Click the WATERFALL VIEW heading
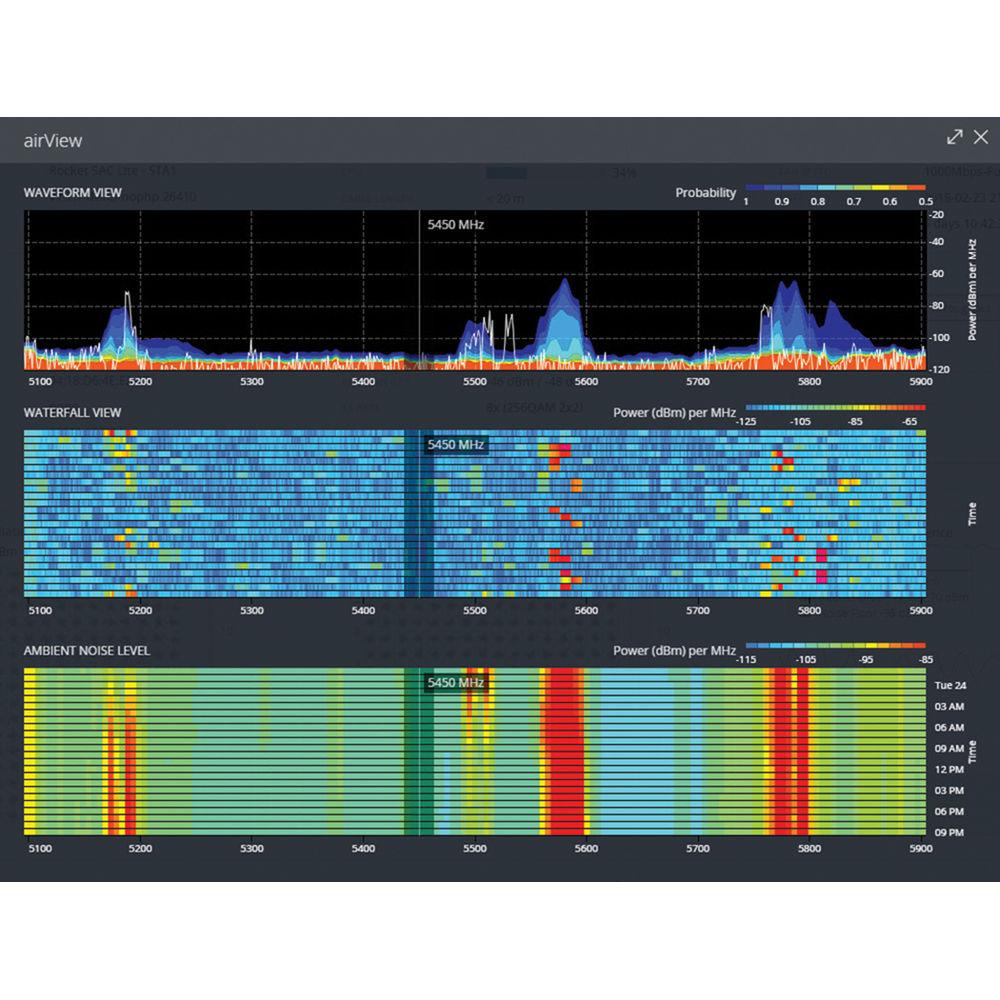1000x1000 pixels. [72, 412]
